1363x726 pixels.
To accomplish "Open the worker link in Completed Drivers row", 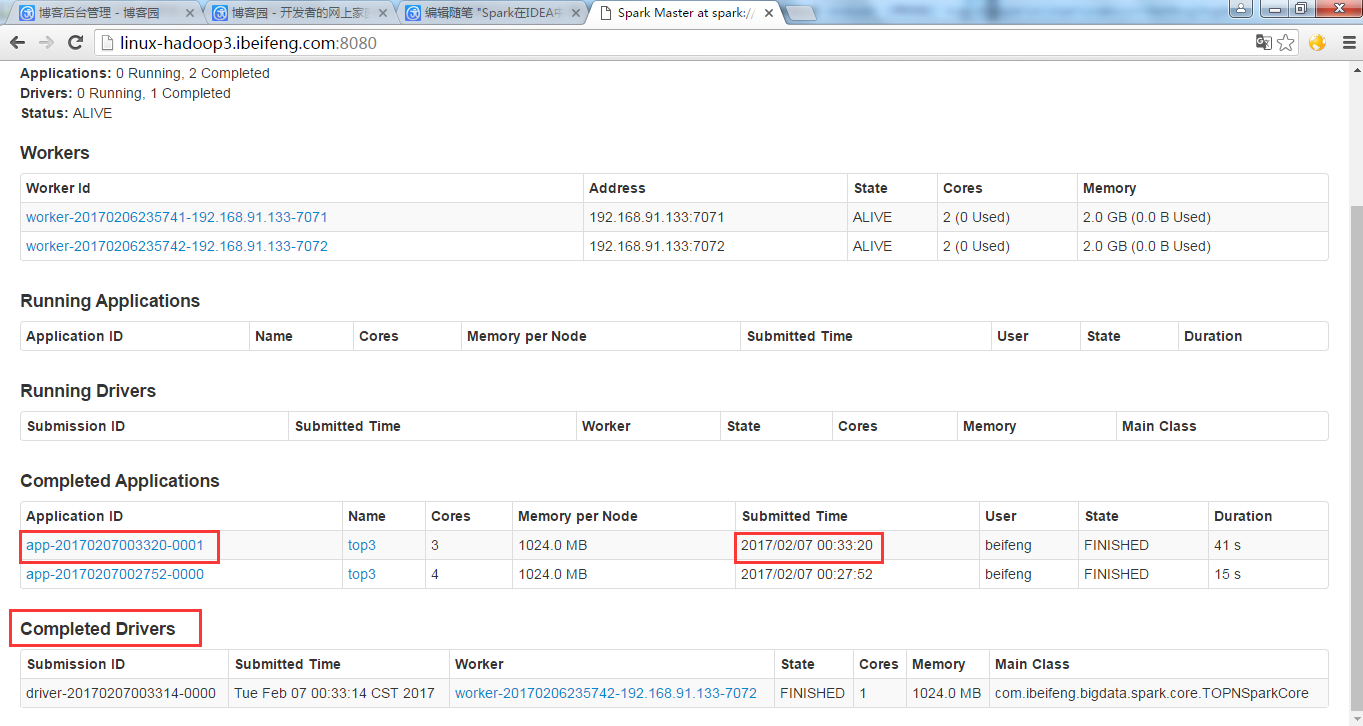I will 606,693.
